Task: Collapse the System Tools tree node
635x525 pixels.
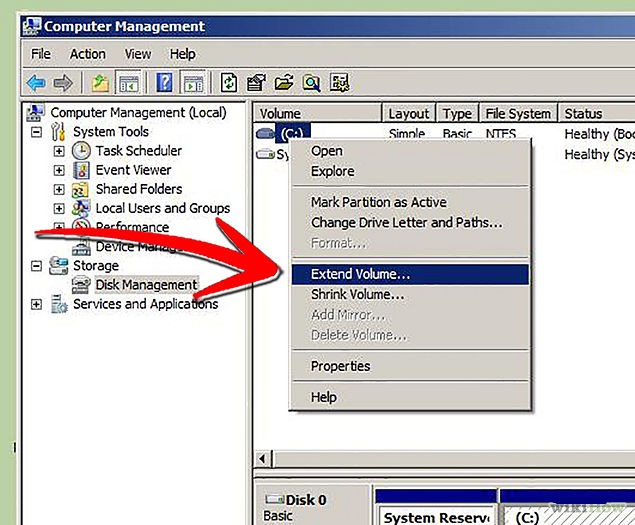Action: 37,132
